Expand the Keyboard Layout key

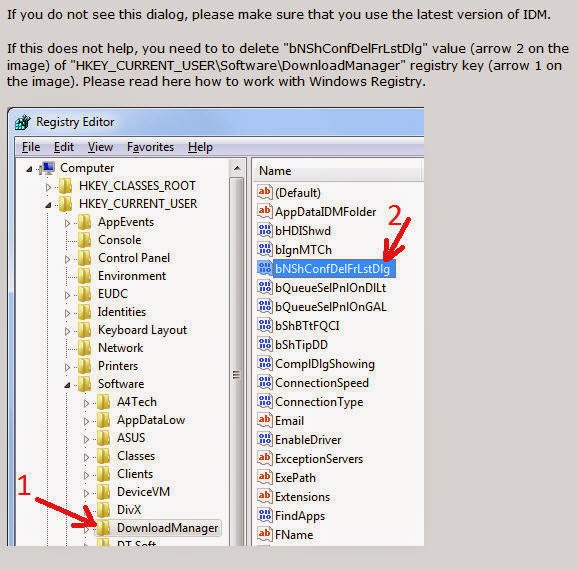67,331
